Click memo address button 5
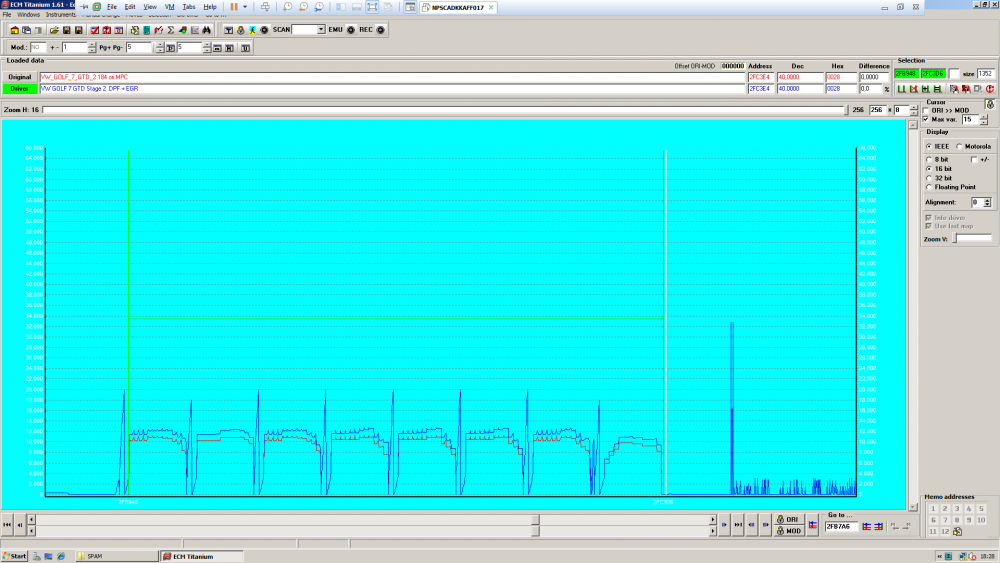The width and height of the screenshot is (1000, 563). coord(981,509)
